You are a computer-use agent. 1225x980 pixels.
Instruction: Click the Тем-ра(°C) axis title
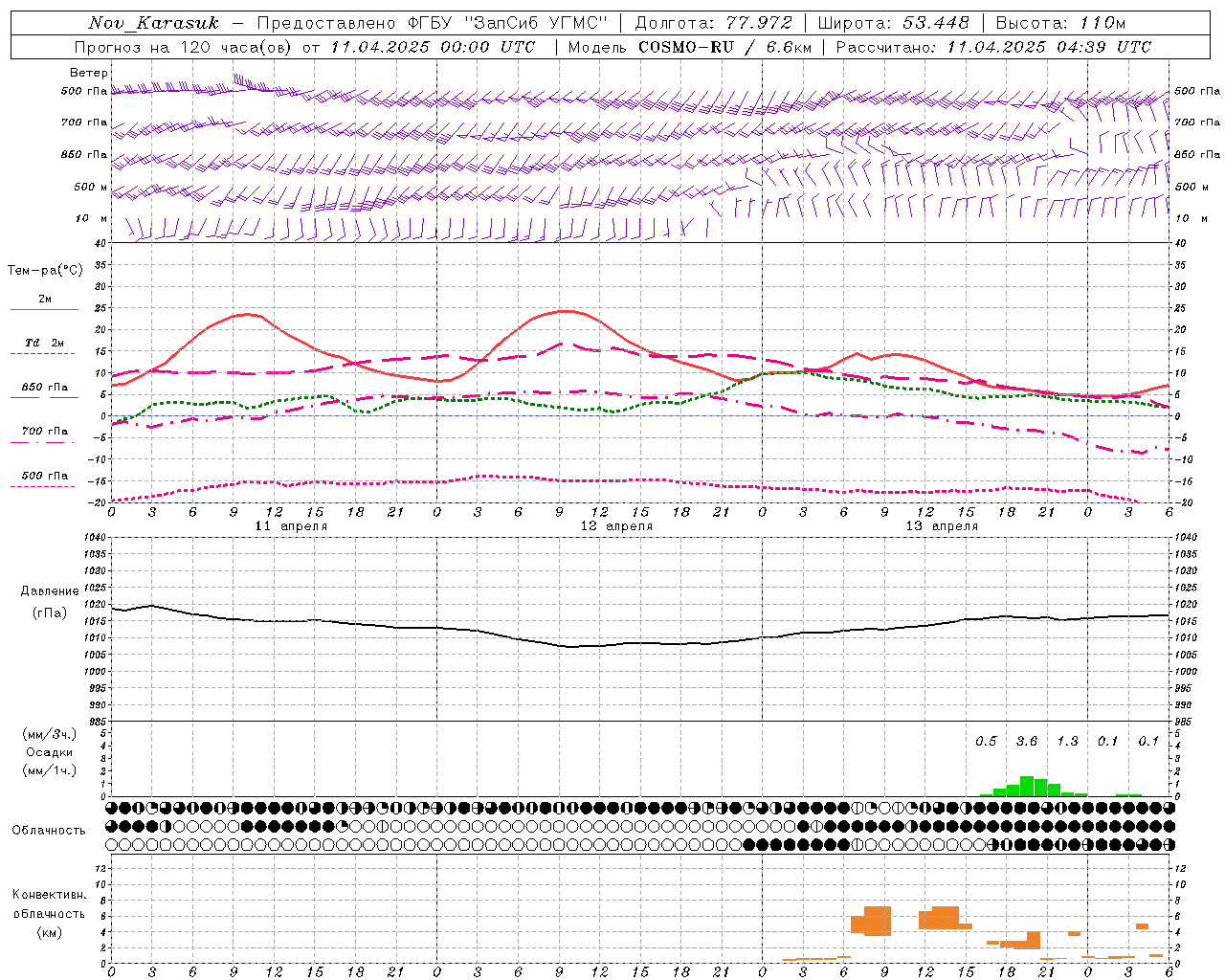click(45, 270)
